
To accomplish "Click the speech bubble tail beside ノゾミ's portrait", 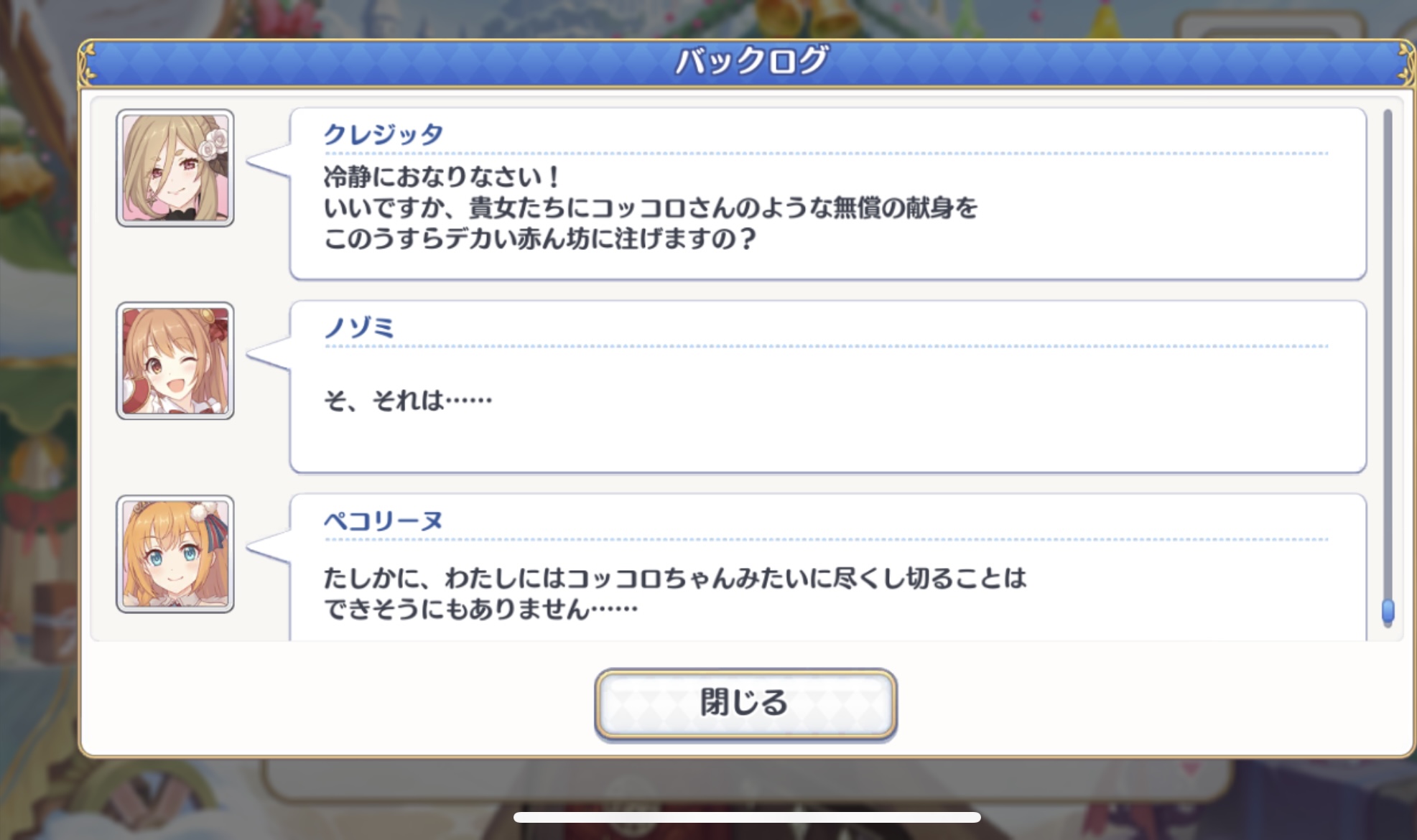I will coord(269,355).
